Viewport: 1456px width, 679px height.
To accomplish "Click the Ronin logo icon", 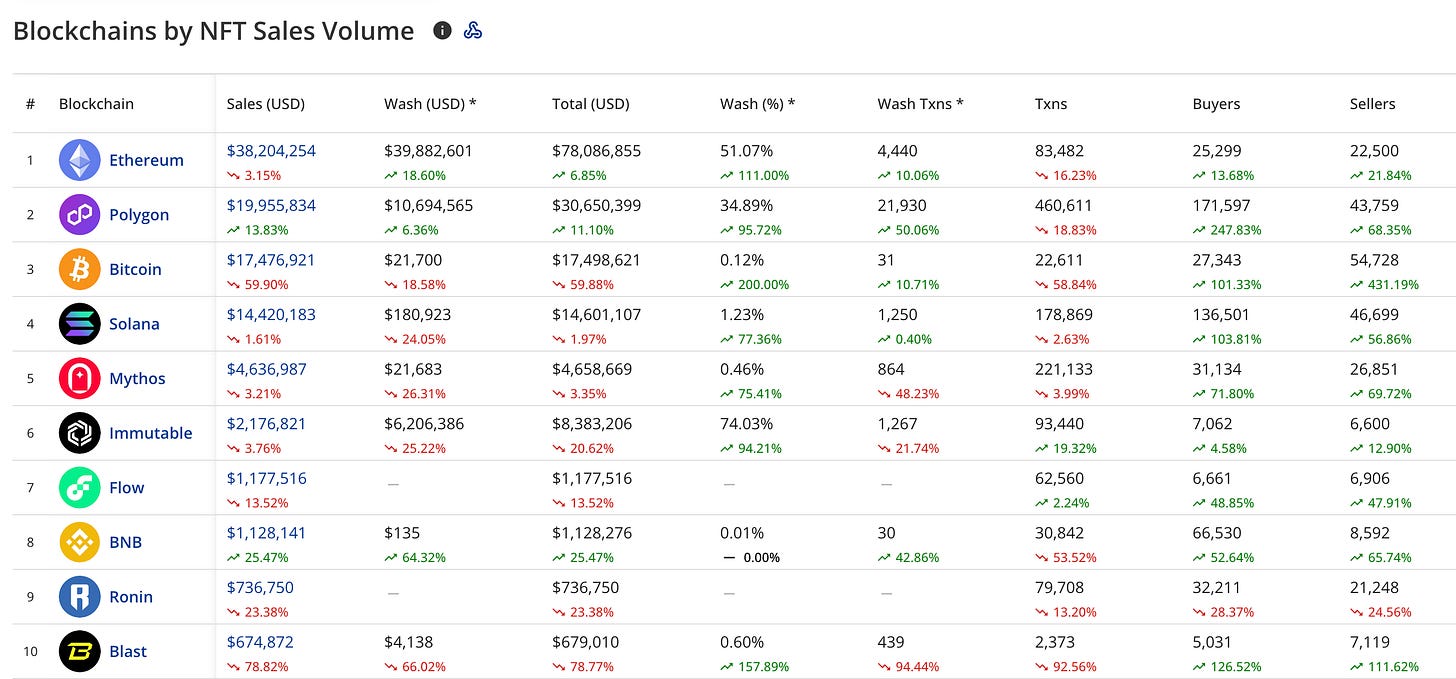I will 80,597.
